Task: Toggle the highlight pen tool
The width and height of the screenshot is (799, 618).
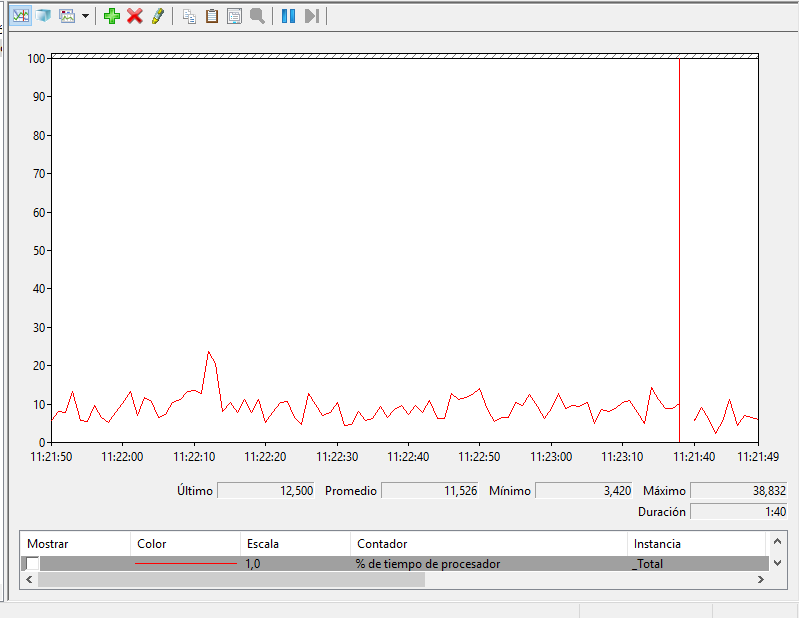Action: coord(158,16)
